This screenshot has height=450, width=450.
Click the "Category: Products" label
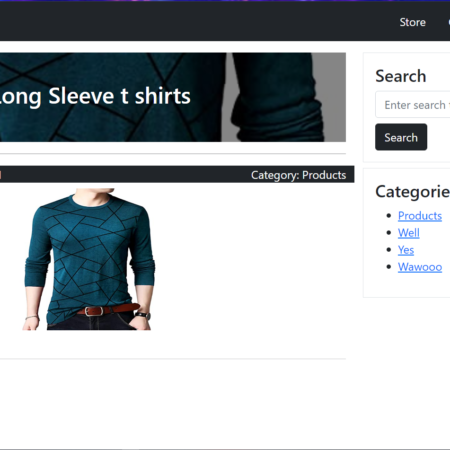pyautogui.click(x=298, y=175)
